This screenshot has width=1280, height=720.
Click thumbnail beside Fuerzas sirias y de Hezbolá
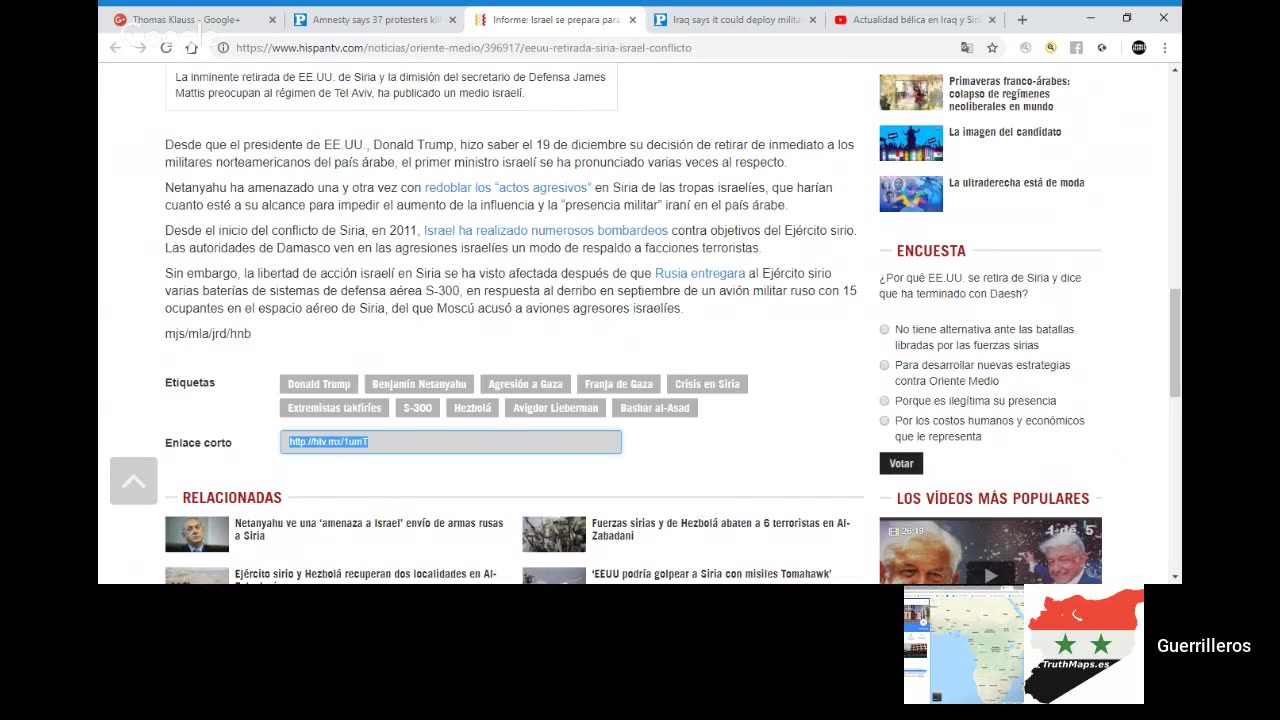tap(554, 534)
